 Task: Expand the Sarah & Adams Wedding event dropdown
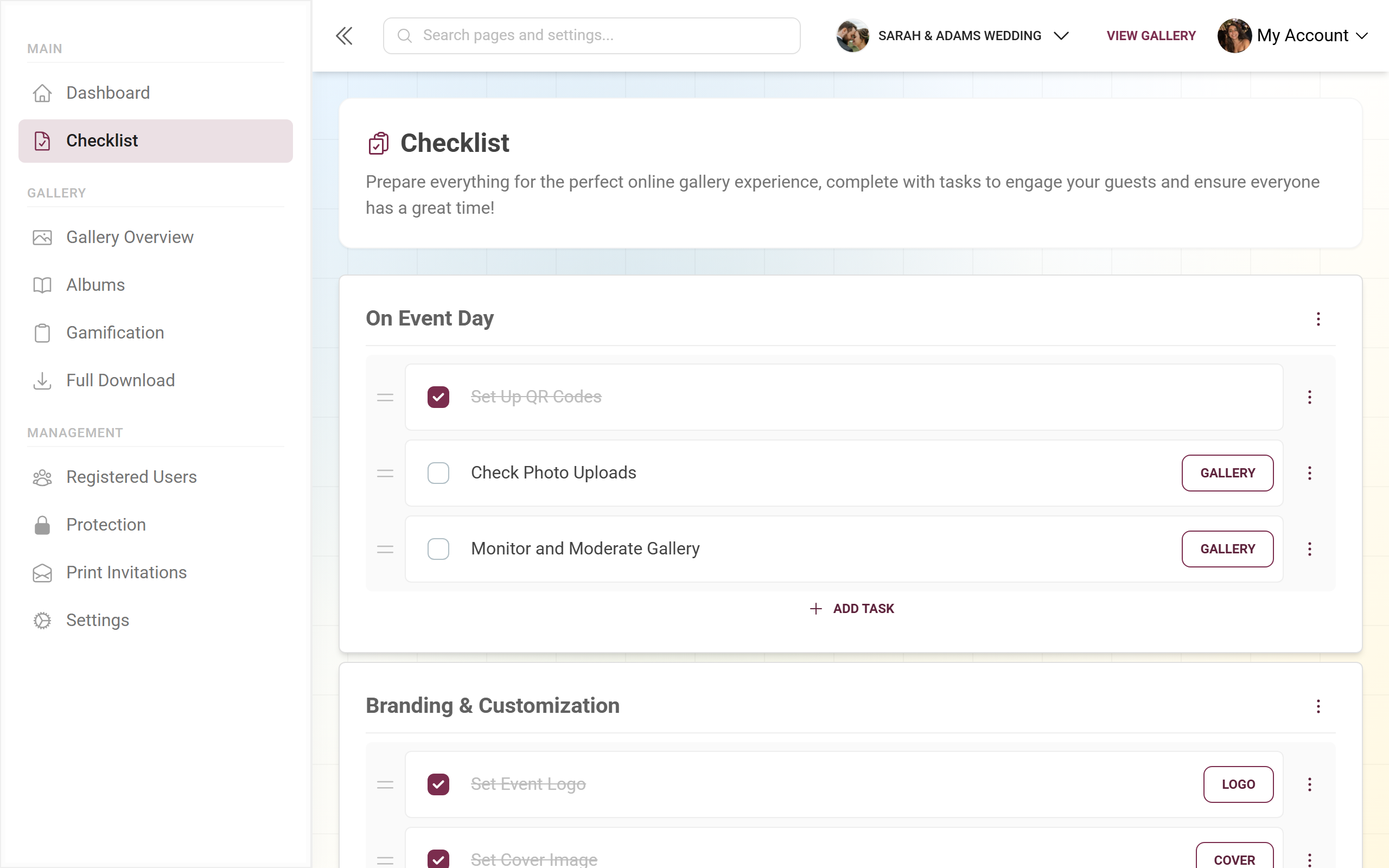(x=1061, y=36)
